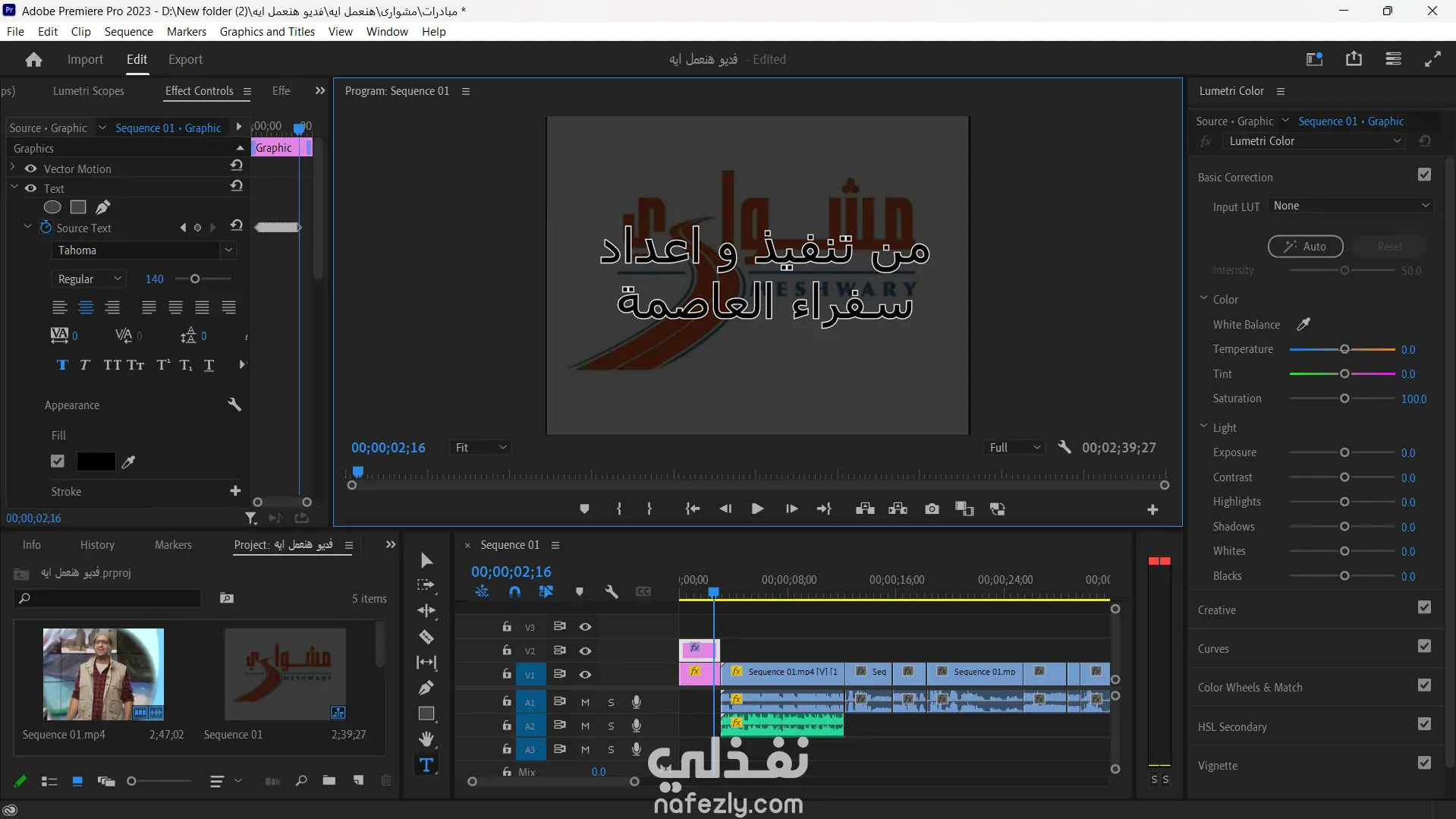Open the Fit zoom level dropdown
1456x819 pixels.
[x=480, y=448]
